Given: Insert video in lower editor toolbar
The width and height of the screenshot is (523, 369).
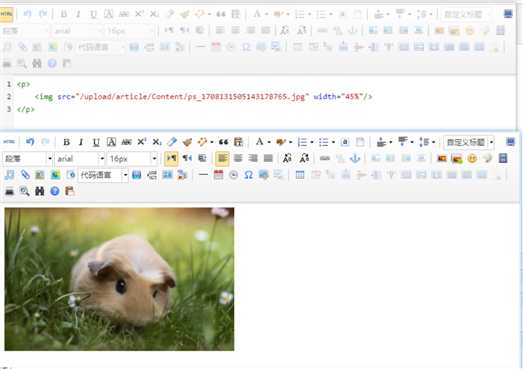Looking at the screenshot, I should (503, 158).
